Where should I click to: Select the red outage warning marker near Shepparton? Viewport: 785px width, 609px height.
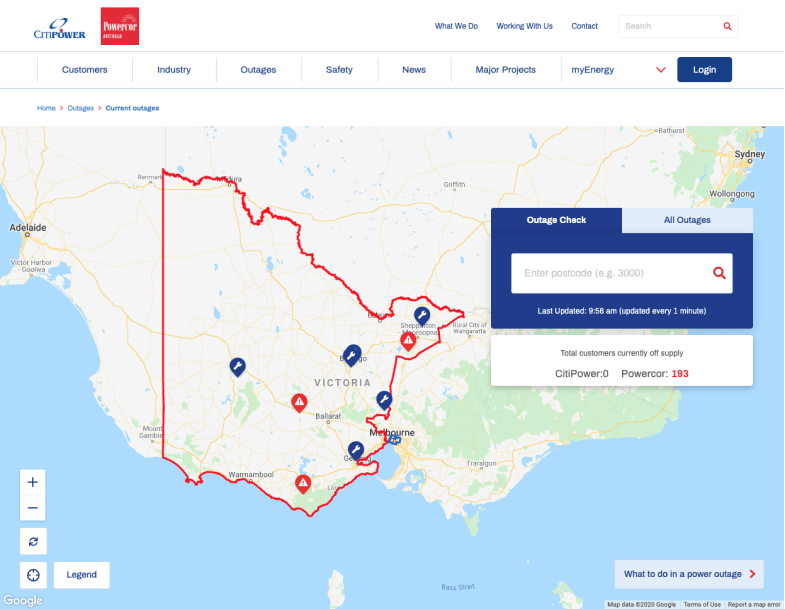tap(409, 340)
